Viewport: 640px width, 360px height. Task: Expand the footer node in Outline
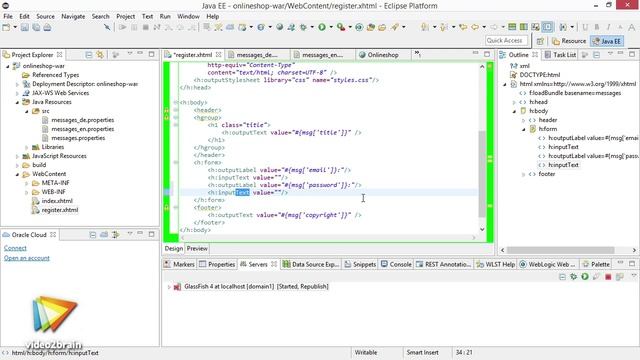click(524, 174)
